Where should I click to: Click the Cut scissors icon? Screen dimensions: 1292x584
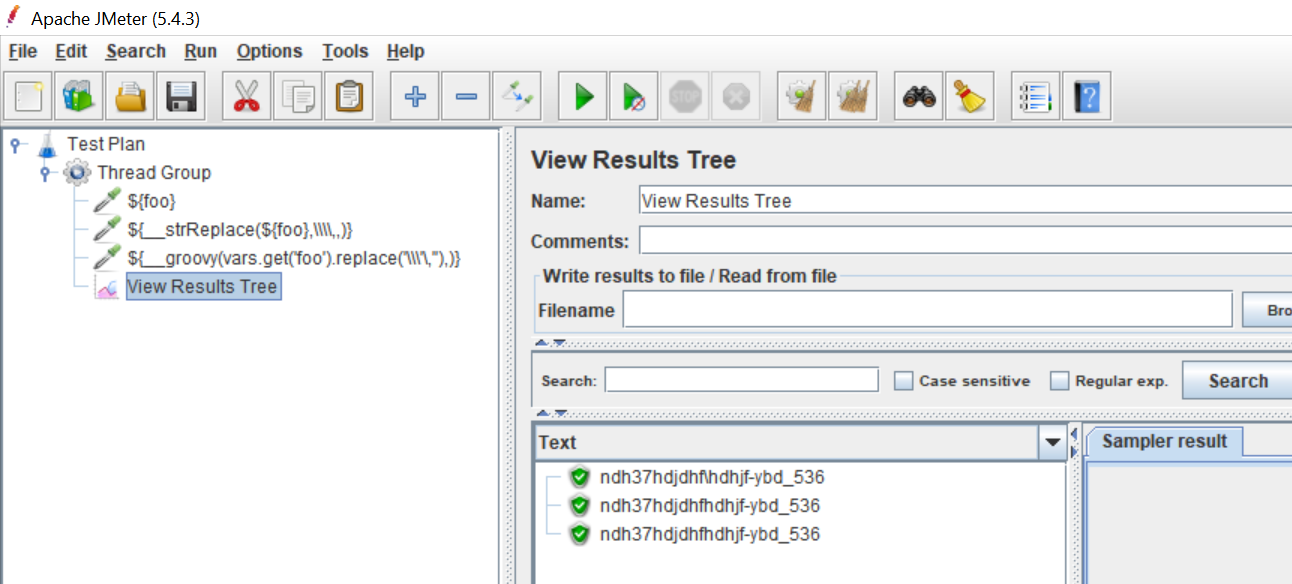246,97
